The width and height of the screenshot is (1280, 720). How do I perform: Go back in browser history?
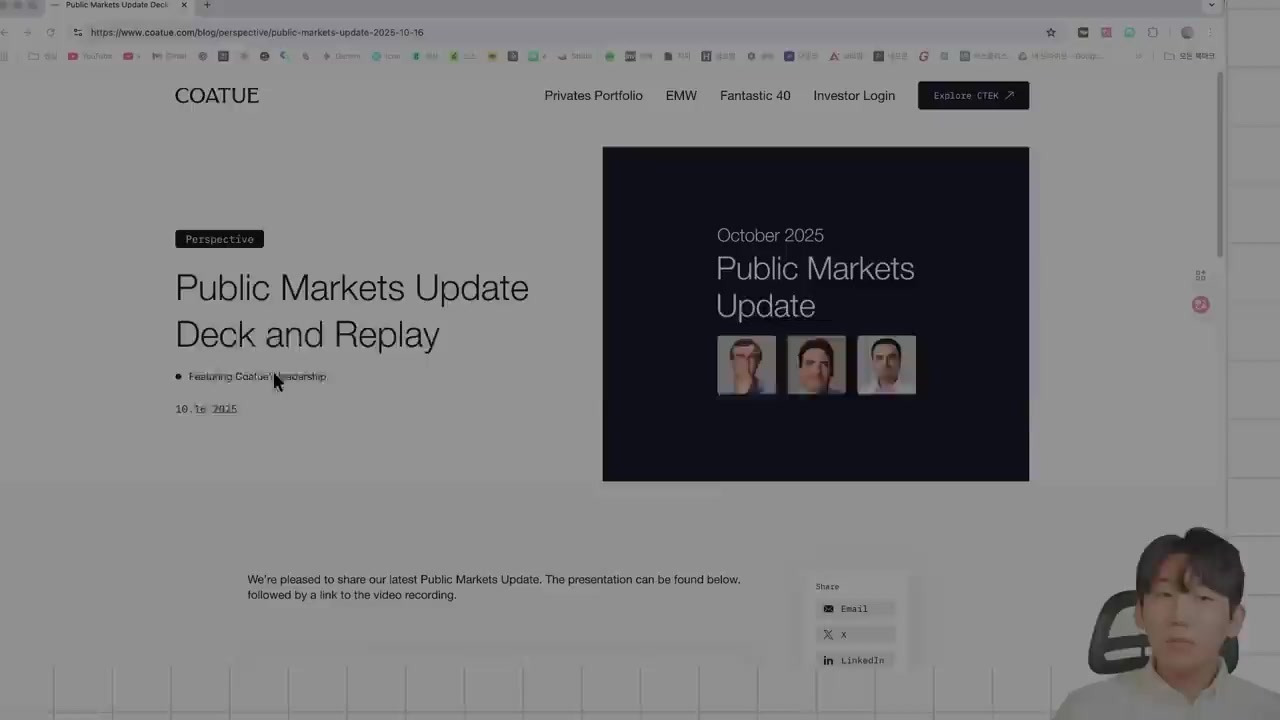point(6,32)
